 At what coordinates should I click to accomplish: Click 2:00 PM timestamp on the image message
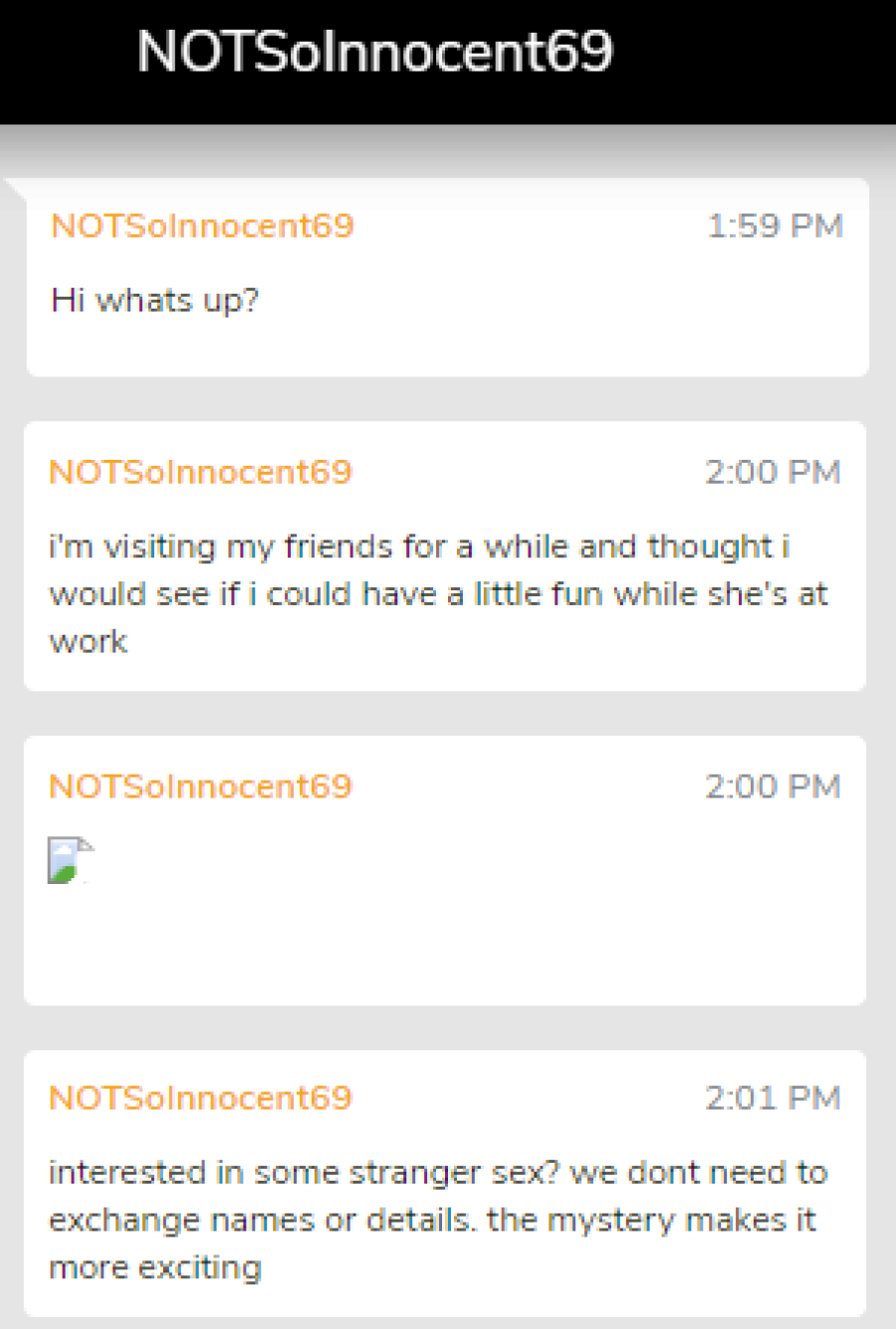point(774,786)
